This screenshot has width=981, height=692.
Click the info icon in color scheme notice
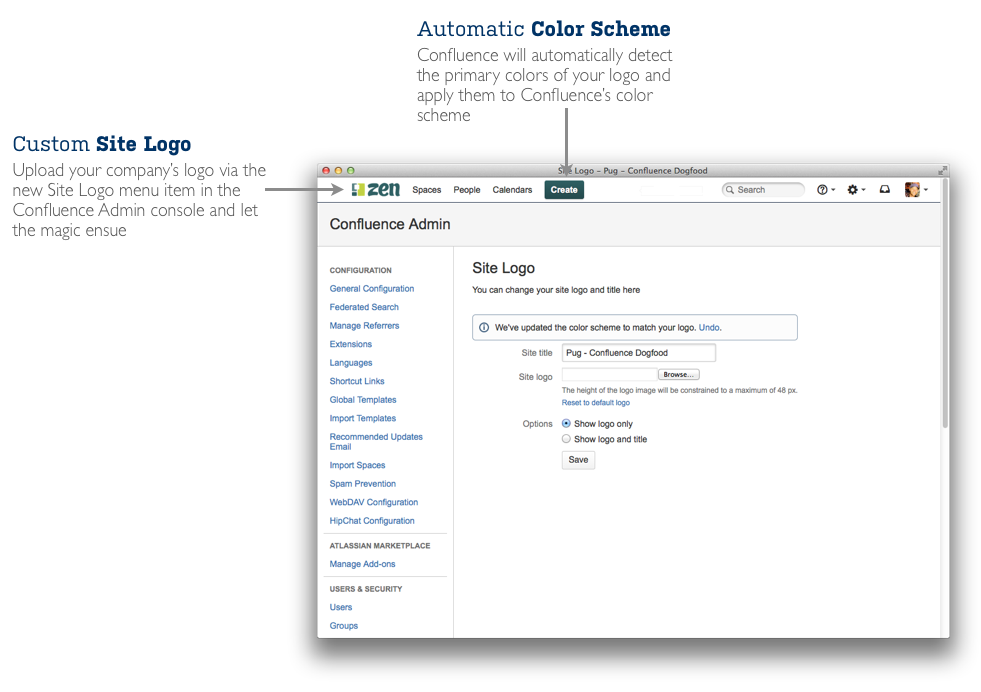pos(484,327)
